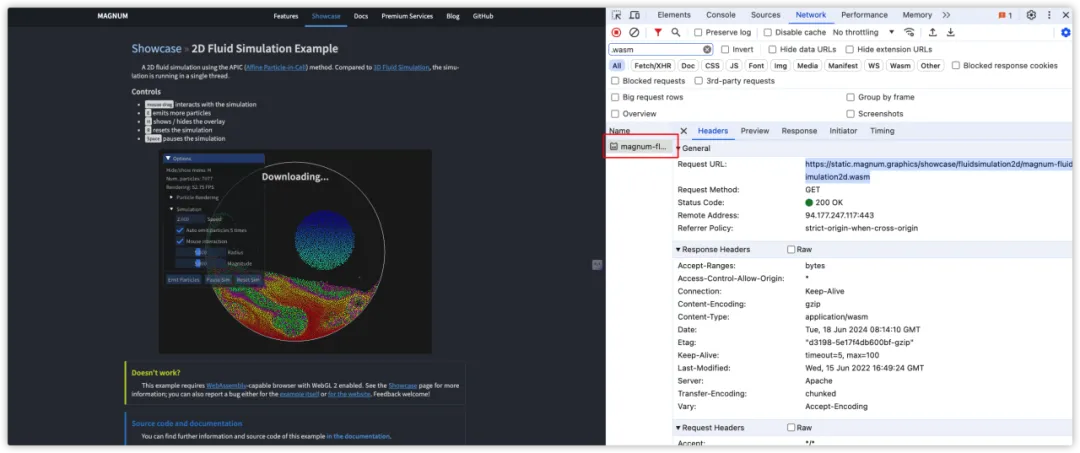Toggle the Mouse interaction simulation checkbox
The height and width of the screenshot is (453, 1080).
(x=180, y=241)
